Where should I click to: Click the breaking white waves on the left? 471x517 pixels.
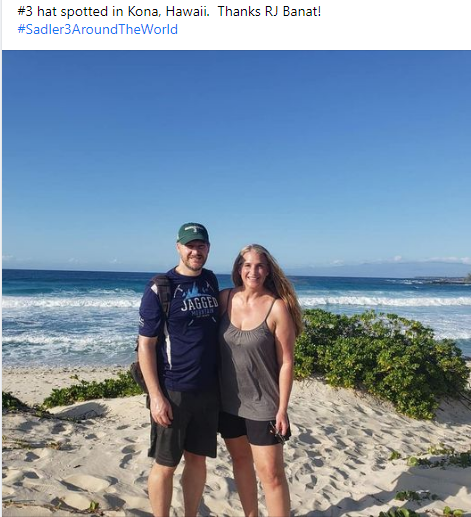(x=72, y=302)
